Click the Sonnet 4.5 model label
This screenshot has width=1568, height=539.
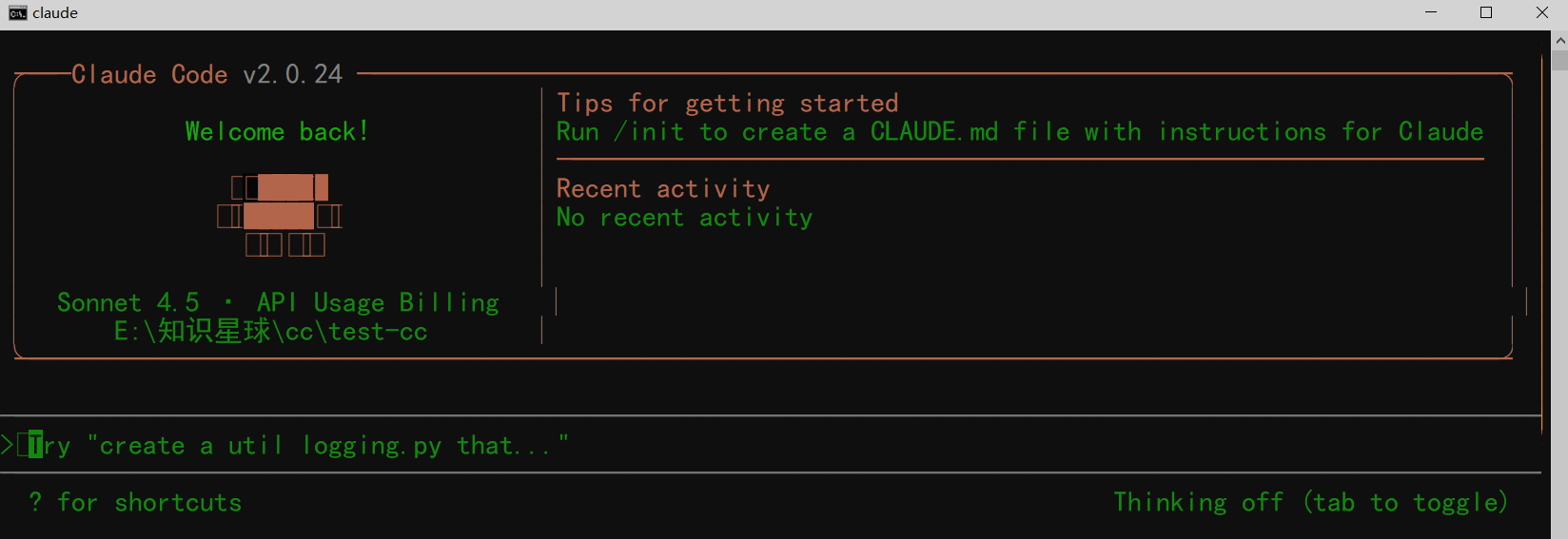point(128,302)
